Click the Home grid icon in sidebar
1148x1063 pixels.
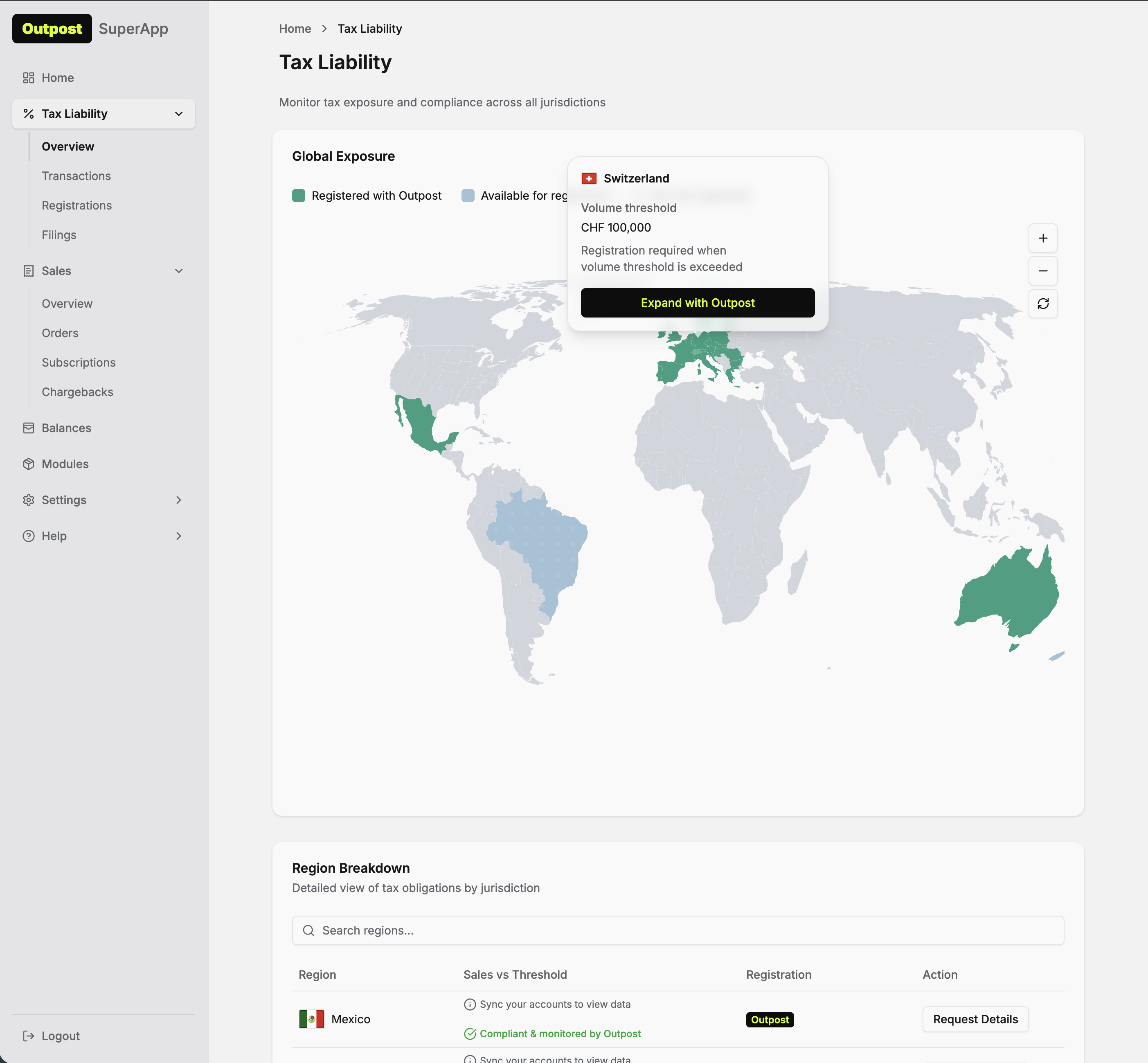pyautogui.click(x=28, y=78)
